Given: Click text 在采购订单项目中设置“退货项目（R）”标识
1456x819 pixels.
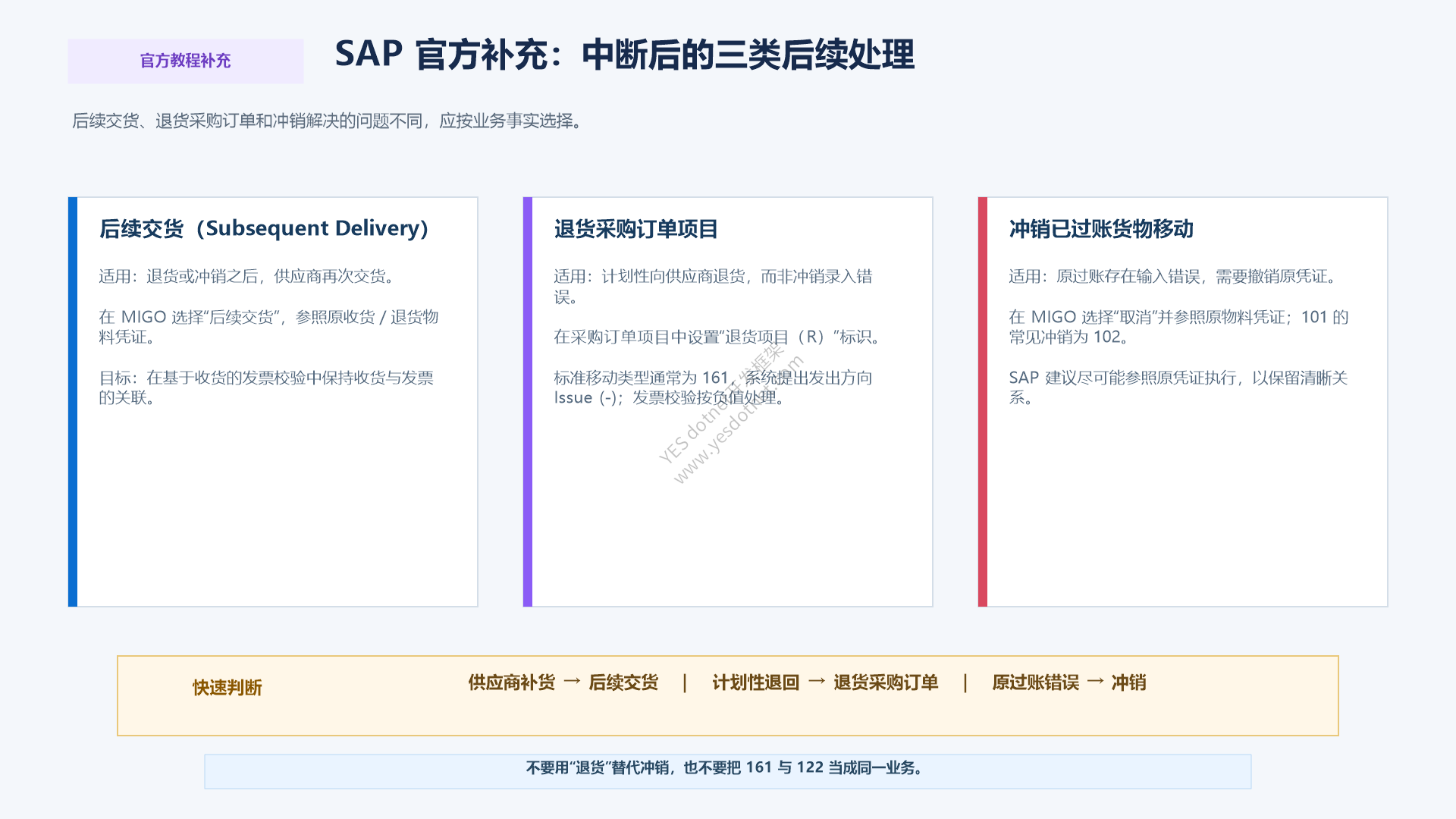Looking at the screenshot, I should (717, 337).
